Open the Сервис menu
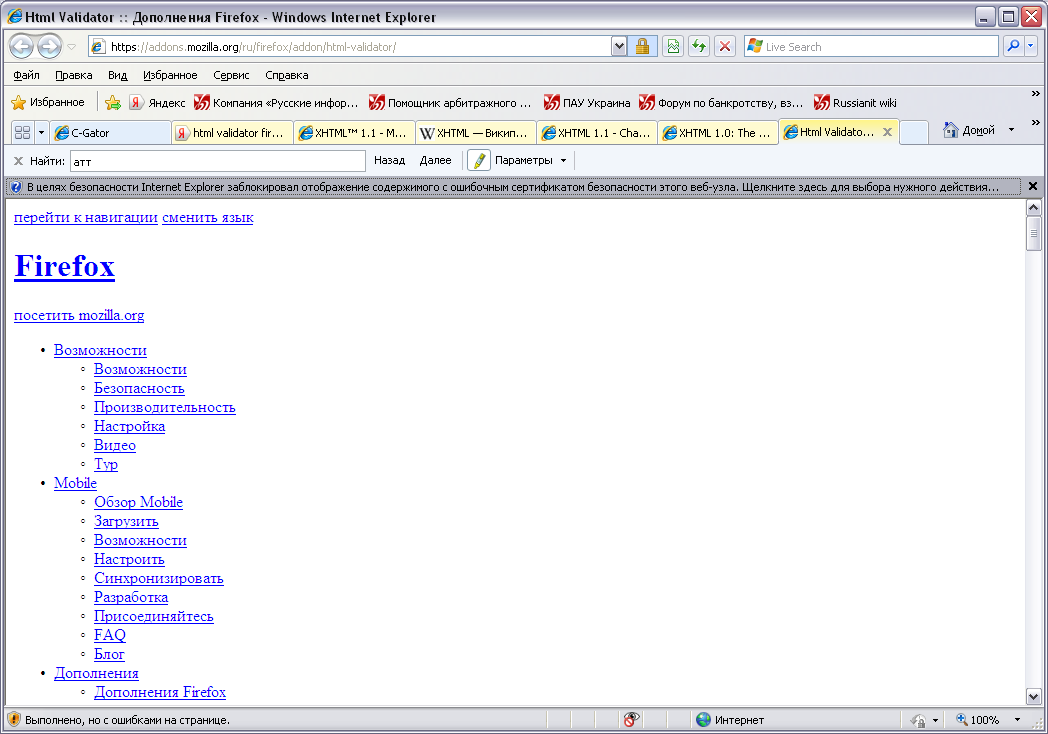This screenshot has height=734, width=1048. (x=231, y=75)
